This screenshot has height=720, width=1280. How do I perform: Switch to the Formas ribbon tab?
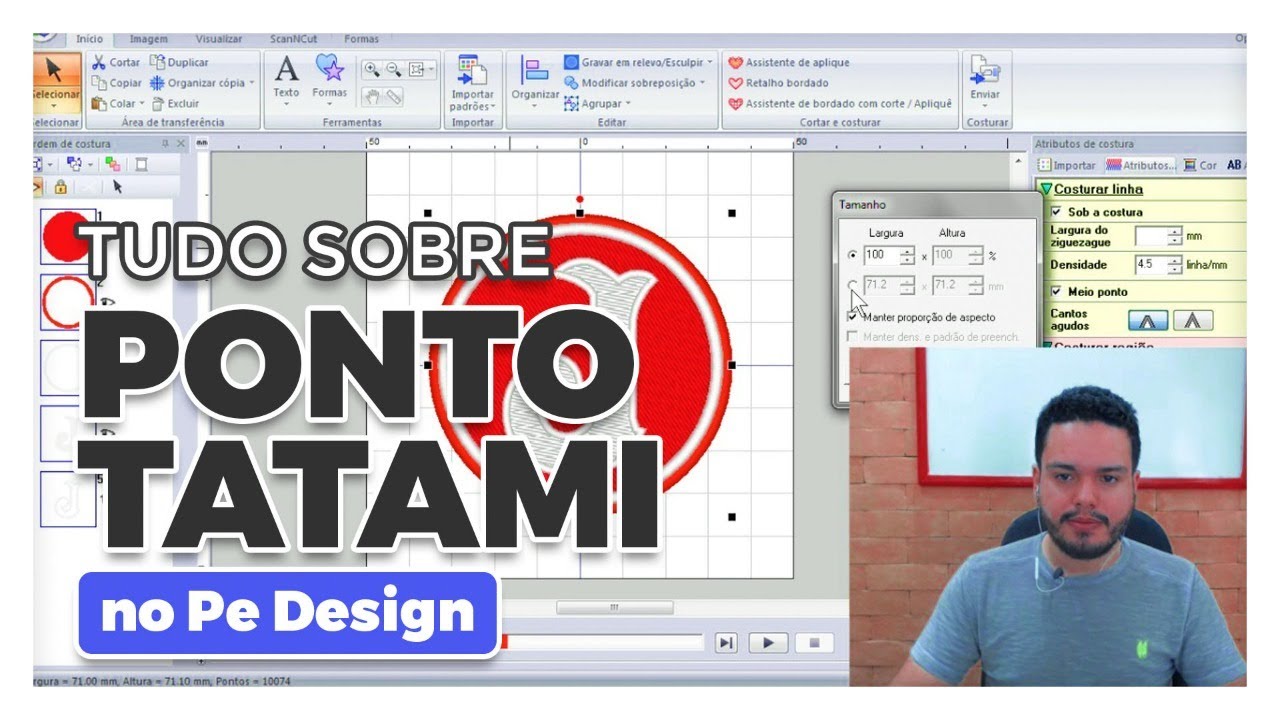(361, 39)
